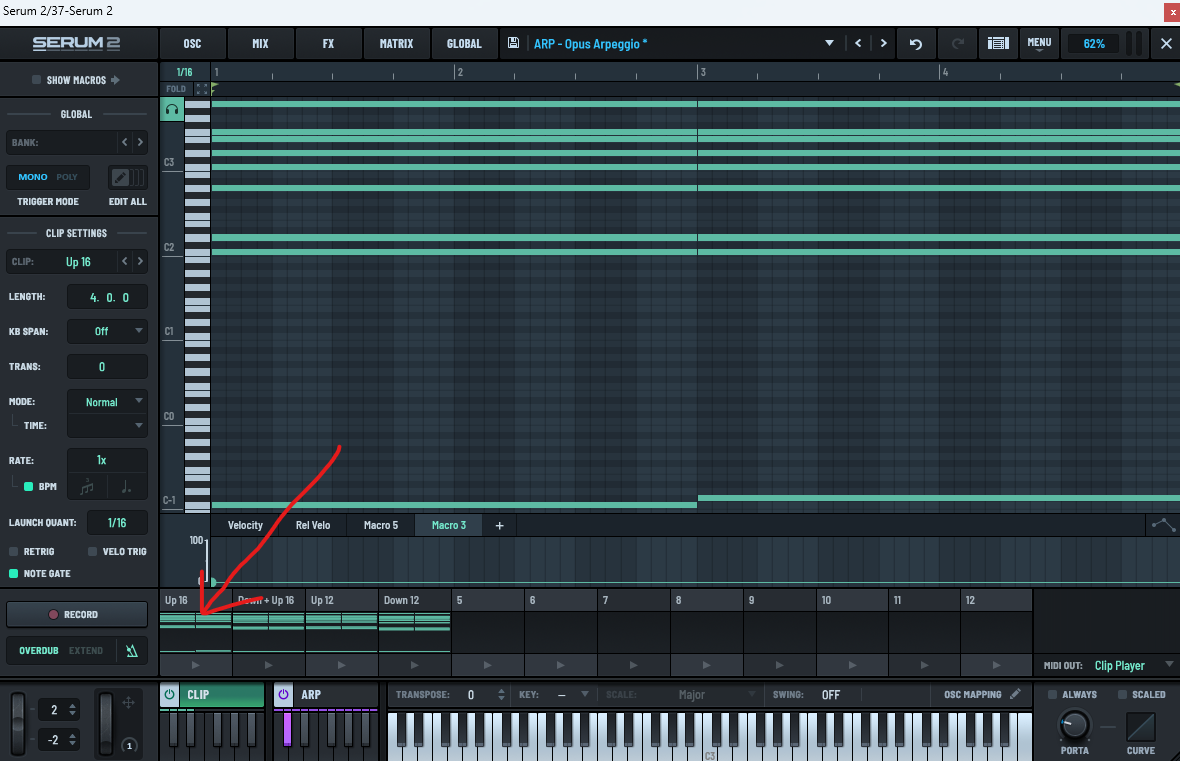Image resolution: width=1180 pixels, height=761 pixels.
Task: Open the MIDI Out Clip Player dropdown
Action: (1134, 665)
